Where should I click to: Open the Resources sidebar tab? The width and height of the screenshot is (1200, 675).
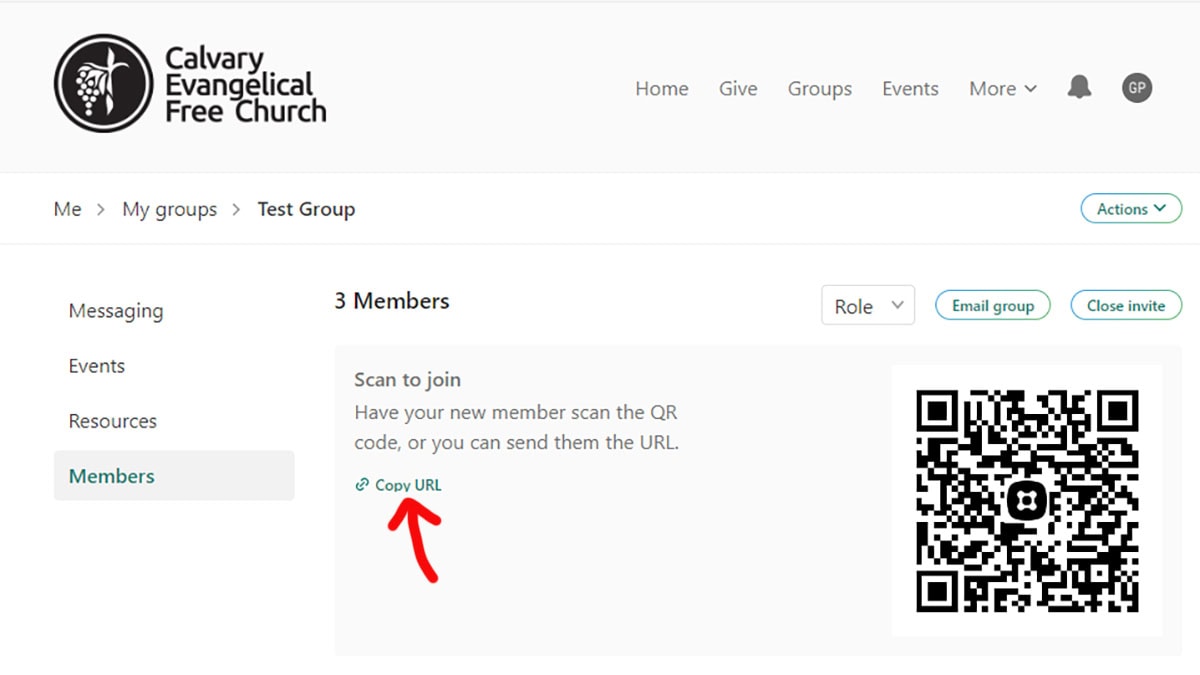(x=113, y=421)
